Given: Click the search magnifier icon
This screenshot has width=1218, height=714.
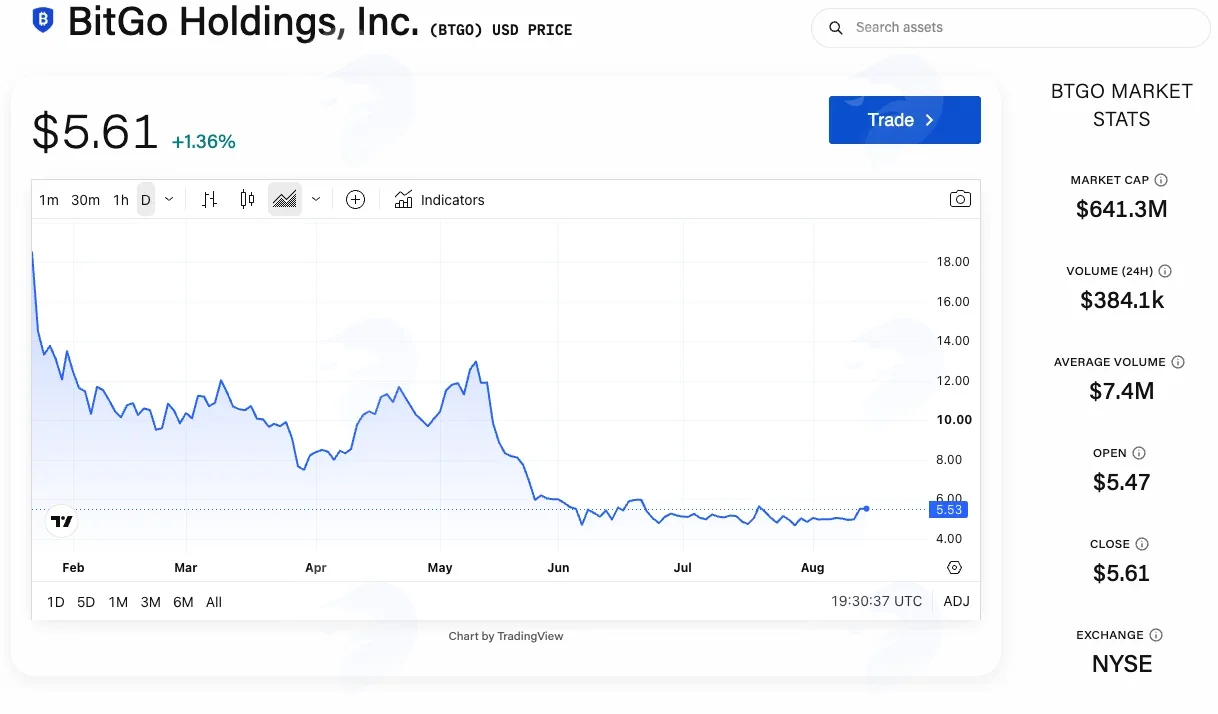Looking at the screenshot, I should pos(836,28).
